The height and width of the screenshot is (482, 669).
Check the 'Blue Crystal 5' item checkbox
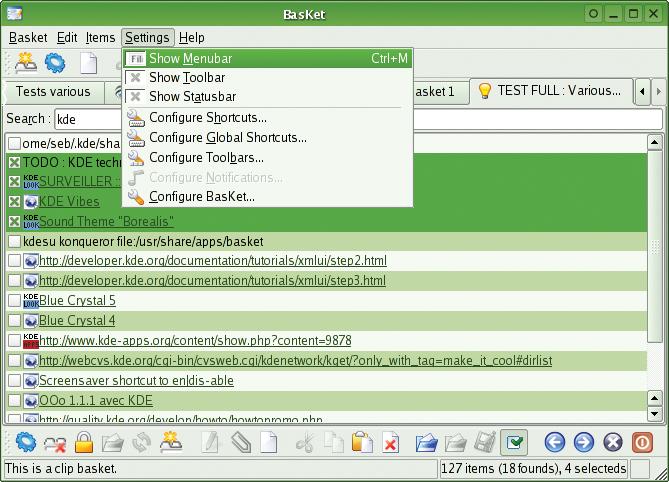coord(15,300)
